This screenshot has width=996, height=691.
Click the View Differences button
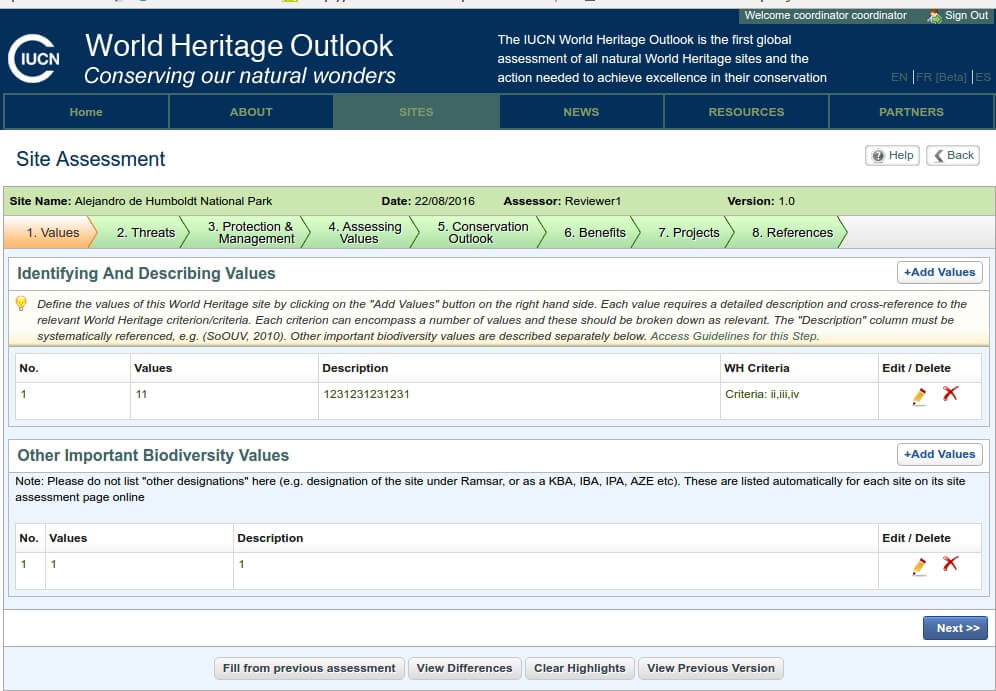click(x=464, y=668)
